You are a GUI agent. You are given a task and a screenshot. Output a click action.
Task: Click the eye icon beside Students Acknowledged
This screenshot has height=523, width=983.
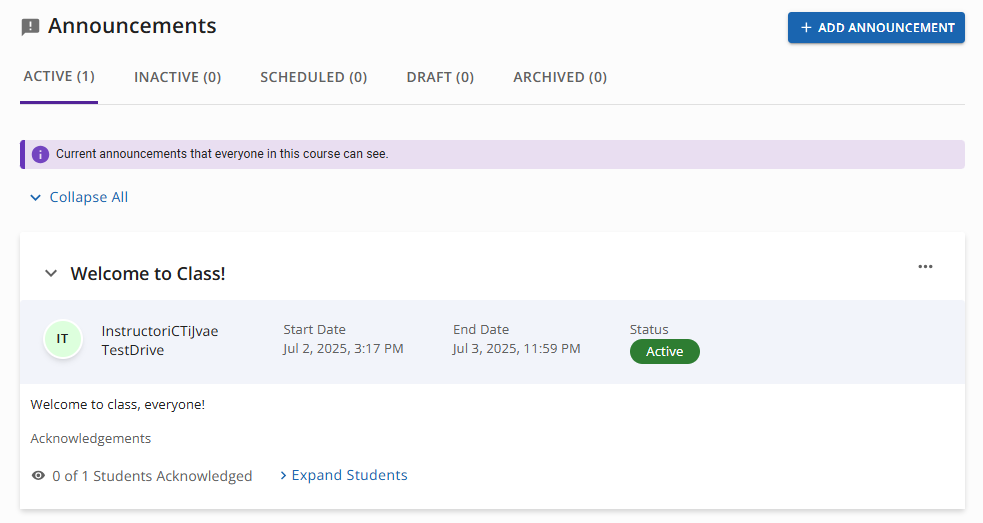tap(38, 475)
